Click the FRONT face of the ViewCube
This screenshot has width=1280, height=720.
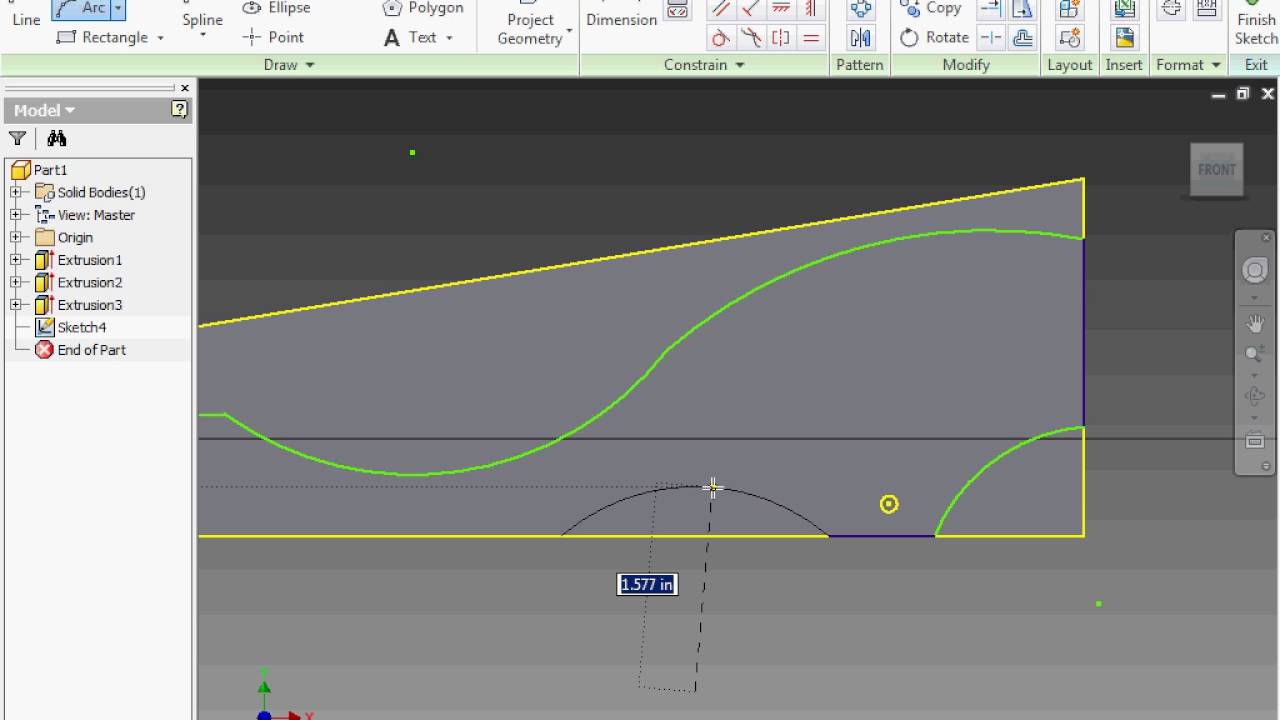(x=1217, y=169)
